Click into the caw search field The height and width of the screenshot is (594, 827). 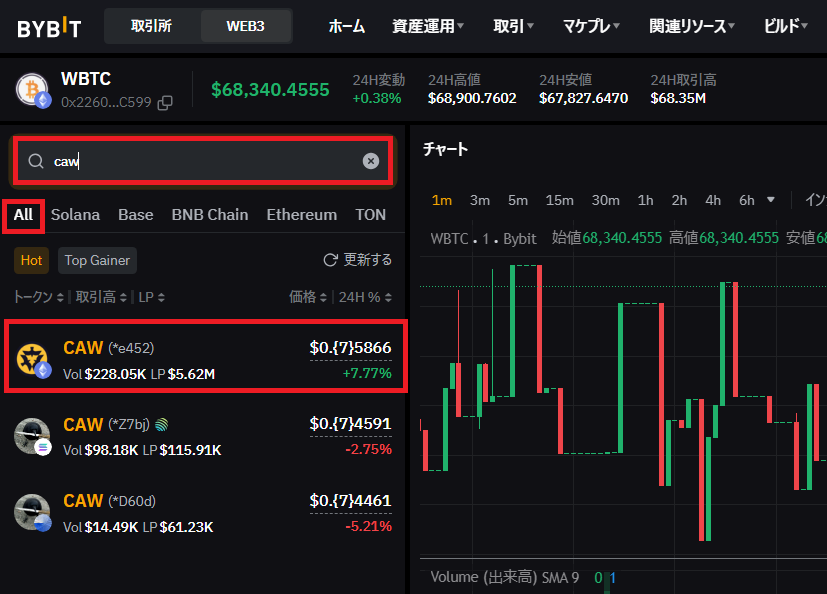[203, 161]
